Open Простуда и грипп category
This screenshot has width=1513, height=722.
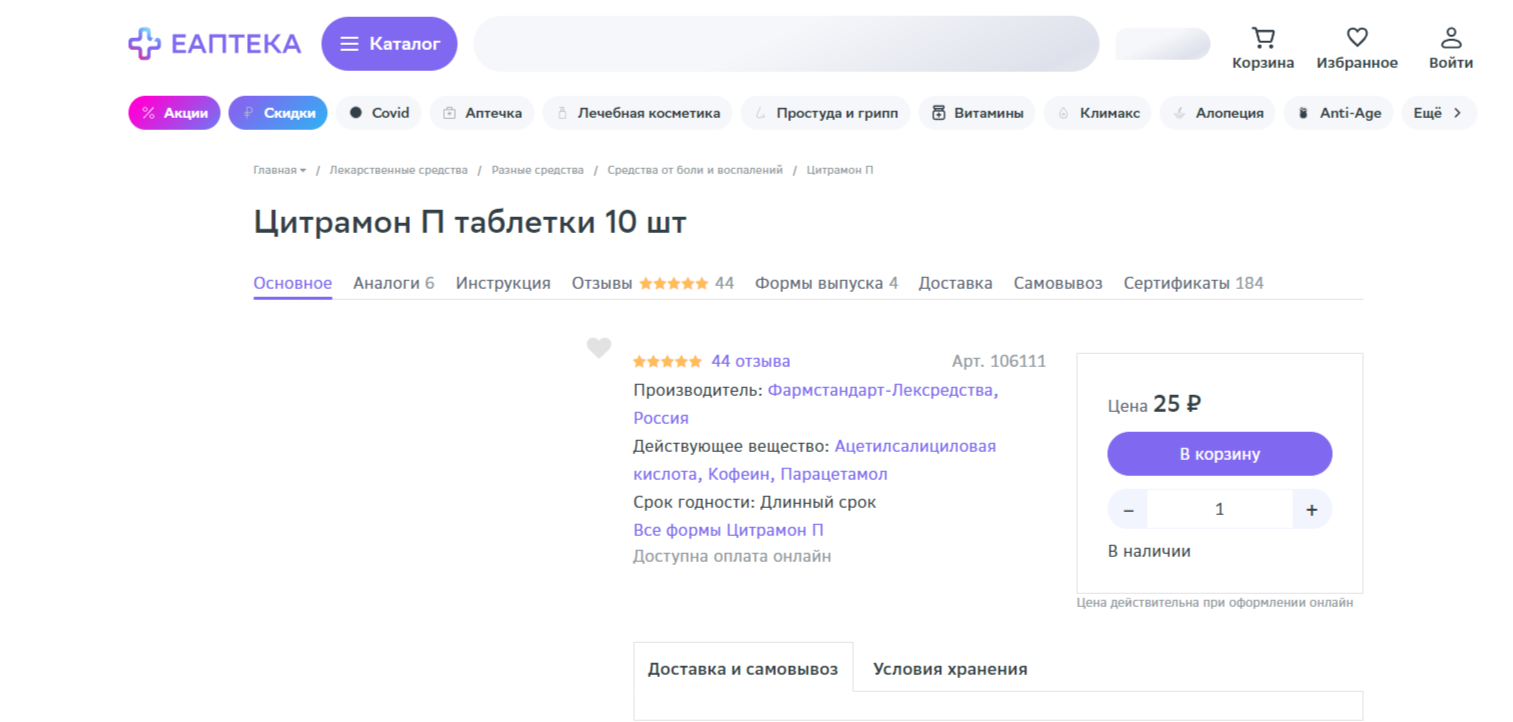826,113
